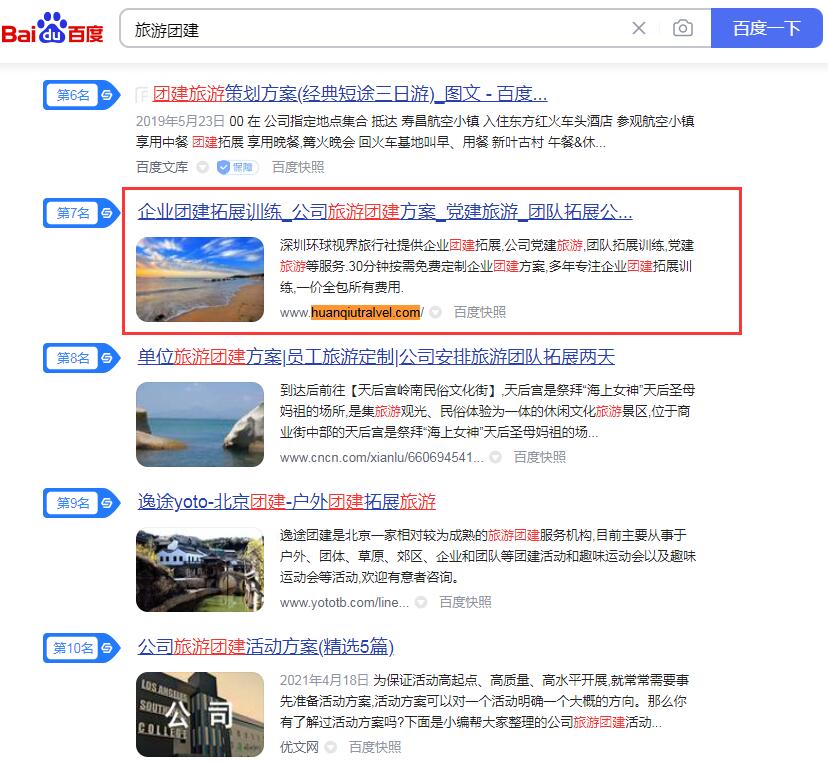Click the 第9名 rank badge
828x764 pixels.
click(81, 503)
